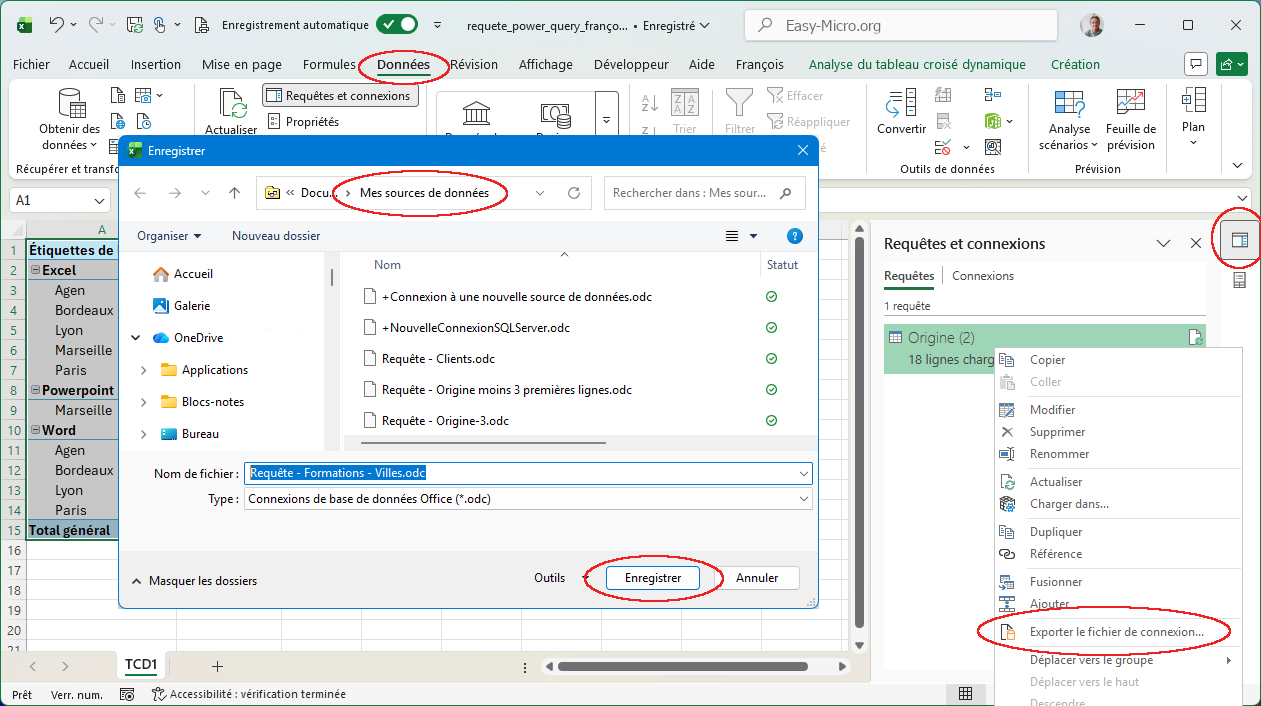Click the blue help question mark icon
The width and height of the screenshot is (1261, 706).
click(795, 236)
